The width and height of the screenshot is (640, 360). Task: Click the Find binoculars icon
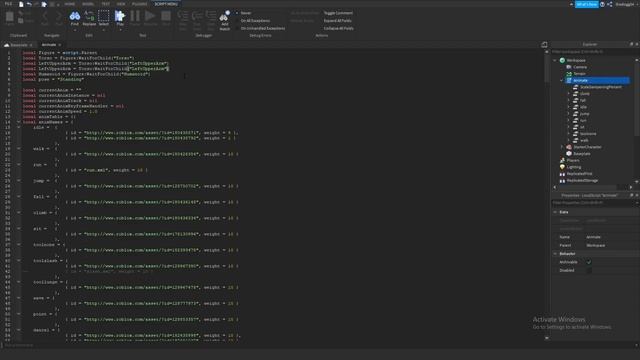click(75, 16)
